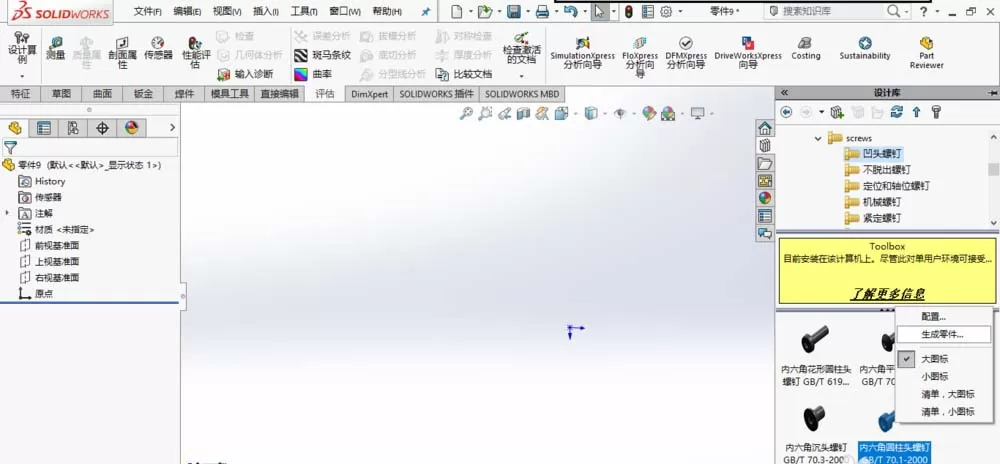Toggle 曲率 curvature display
Image resolution: width=1000 pixels, height=464 pixels.
pyautogui.click(x=313, y=75)
